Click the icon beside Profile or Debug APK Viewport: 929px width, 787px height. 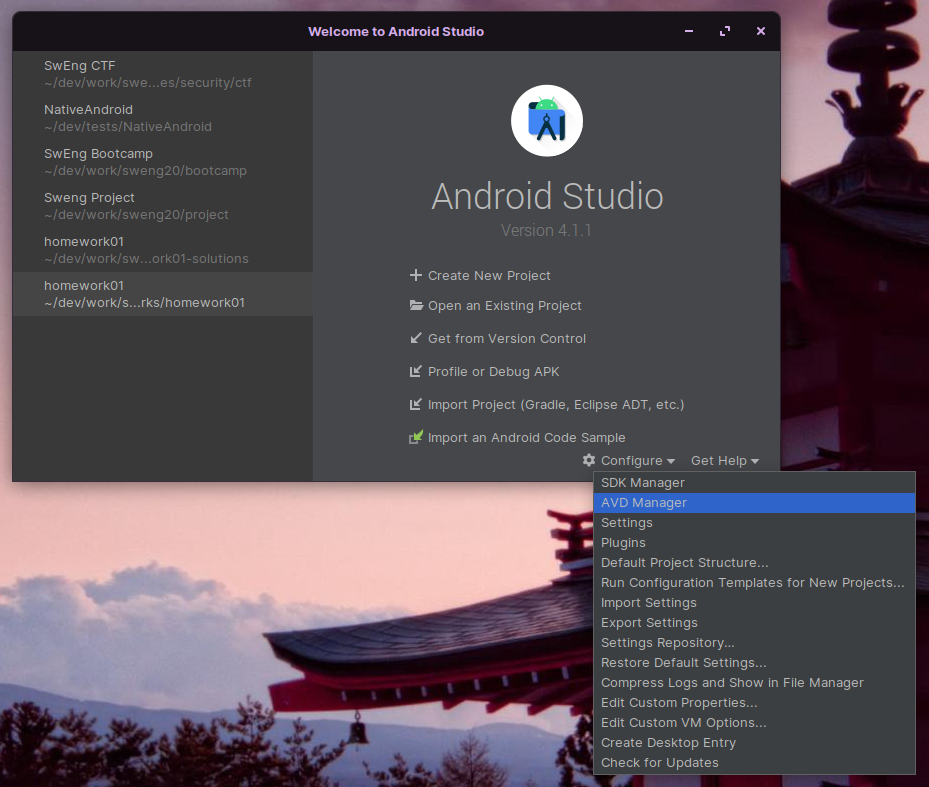point(416,371)
